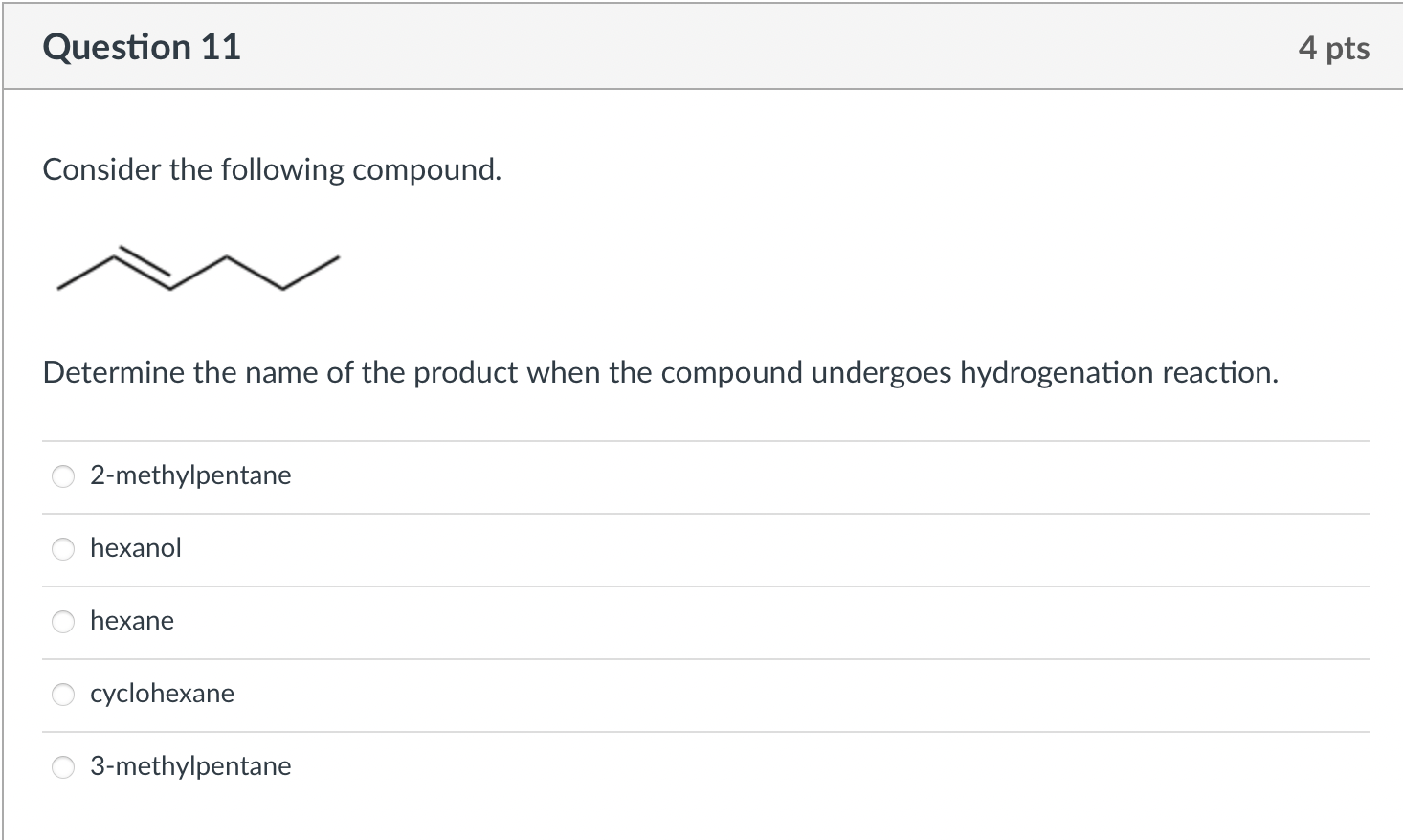Screen dimensions: 1403x840
Task: Click the Question 11 header title
Action: click(142, 46)
